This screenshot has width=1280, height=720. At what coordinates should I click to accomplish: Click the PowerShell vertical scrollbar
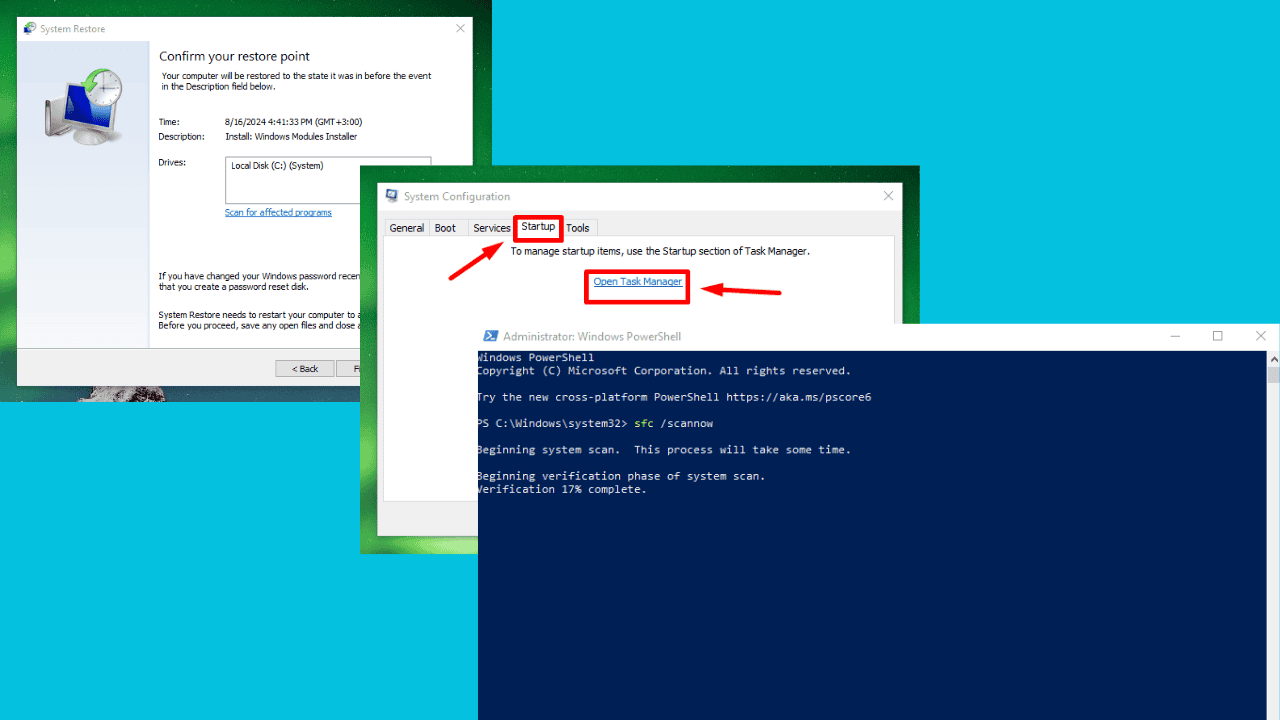[x=1273, y=535]
